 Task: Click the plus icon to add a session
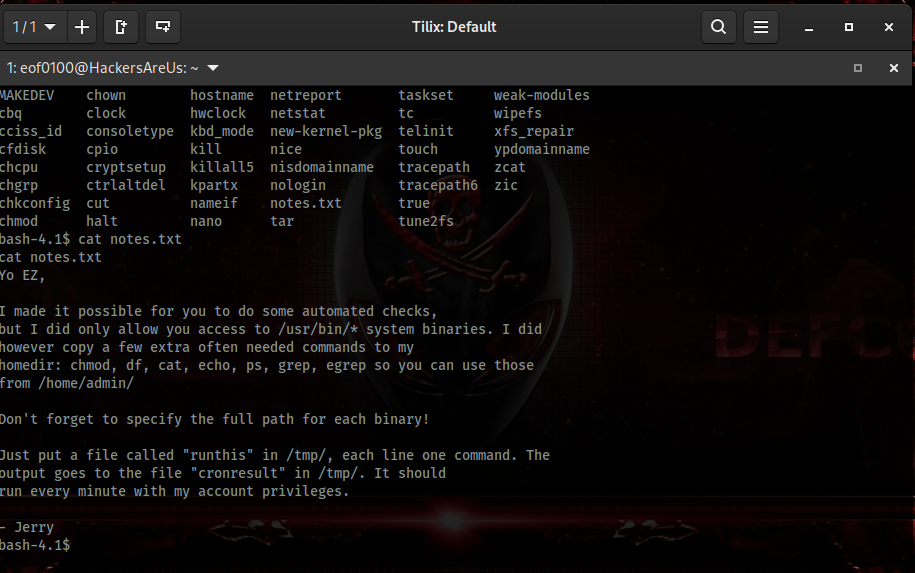[x=82, y=27]
